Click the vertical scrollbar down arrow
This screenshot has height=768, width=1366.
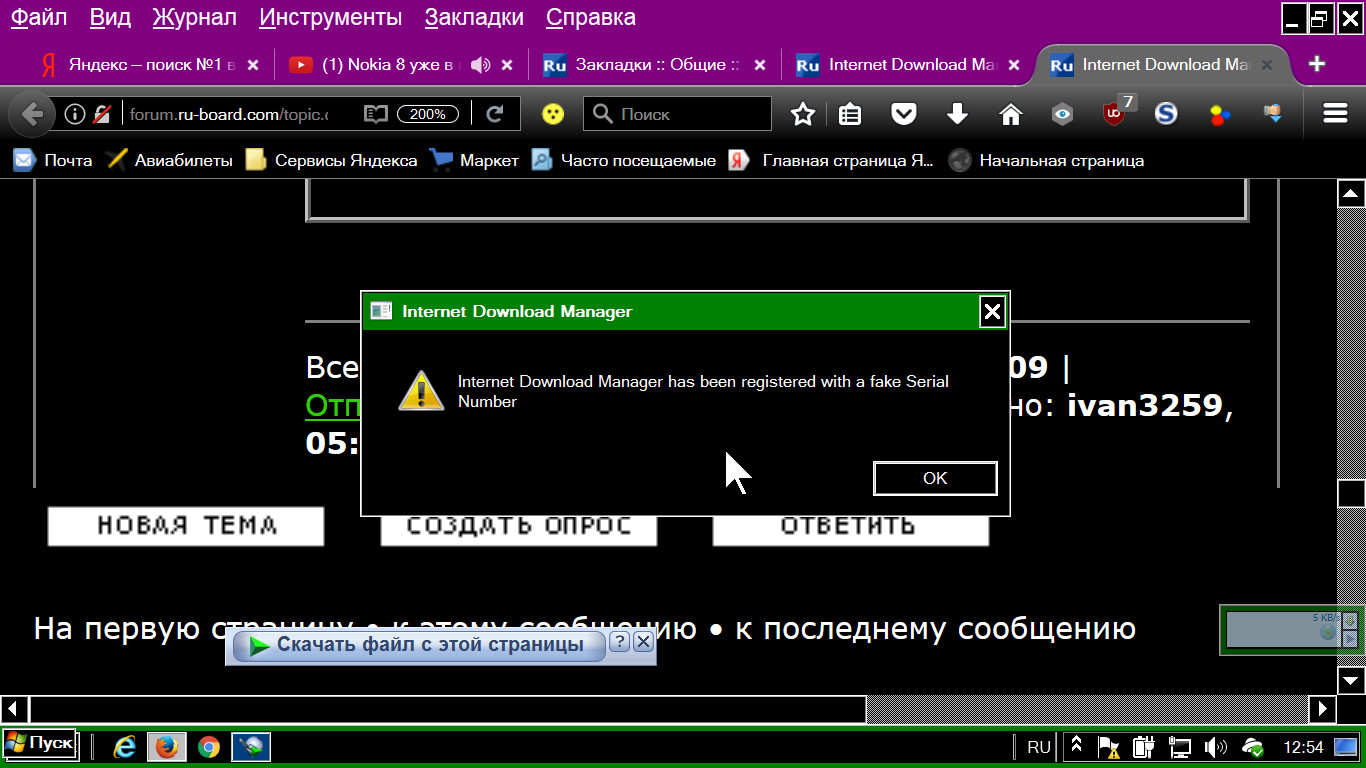1351,680
